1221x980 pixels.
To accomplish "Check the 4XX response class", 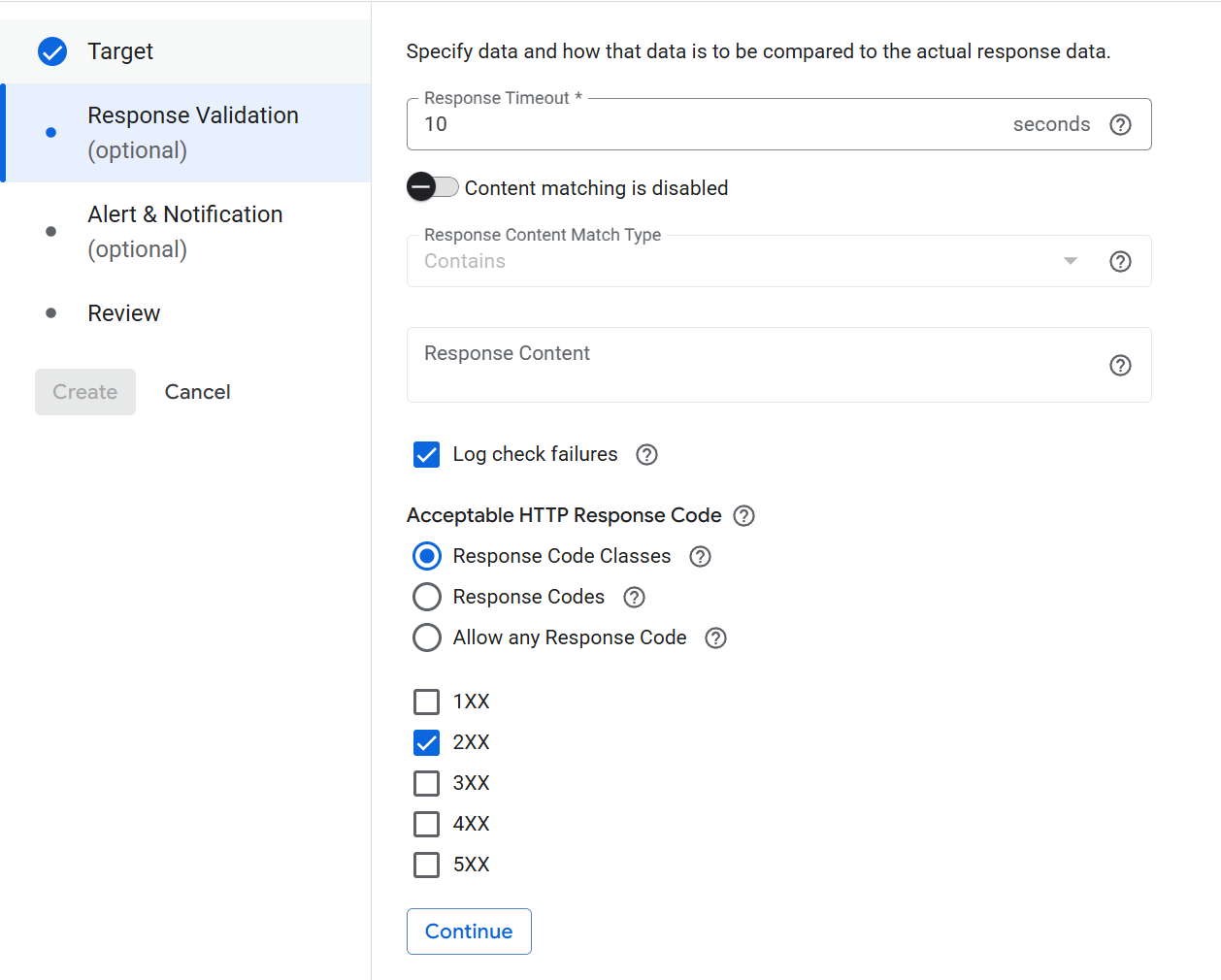I will [x=426, y=824].
